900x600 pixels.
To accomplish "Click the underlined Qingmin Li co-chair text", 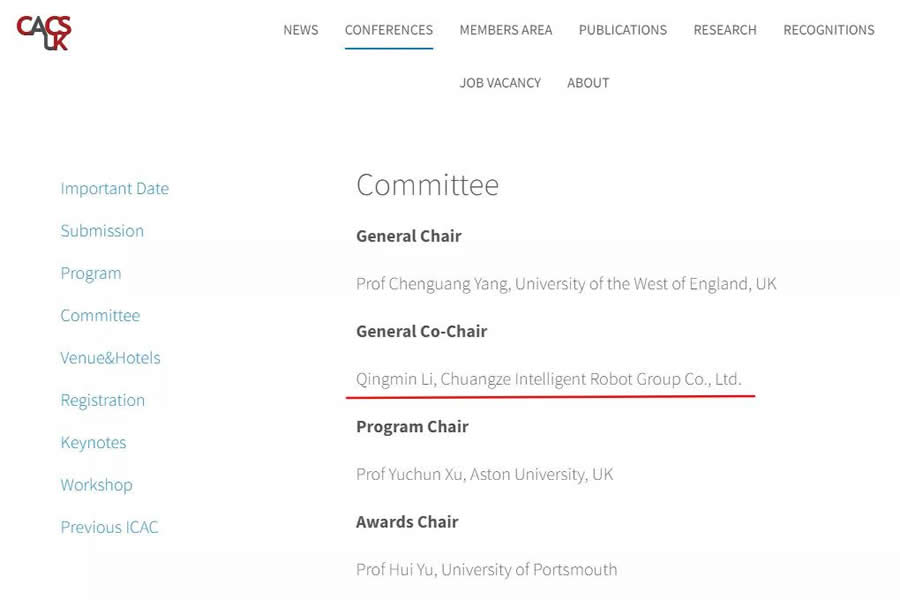I will [x=548, y=379].
